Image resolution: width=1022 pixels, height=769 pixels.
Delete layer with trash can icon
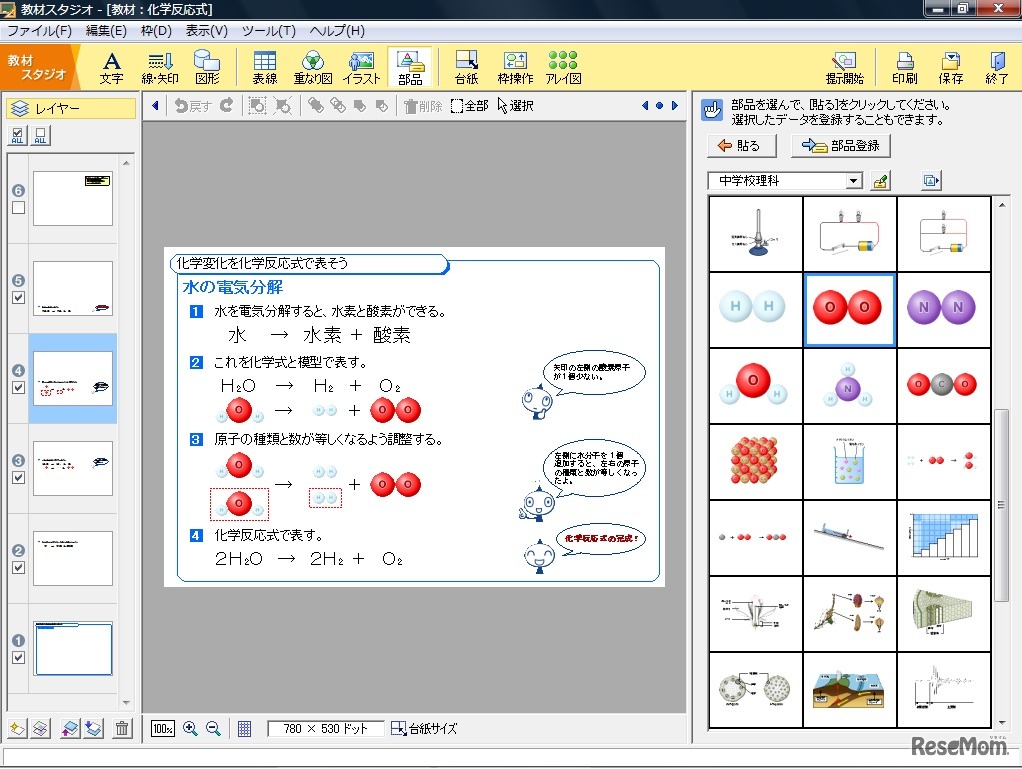(x=122, y=729)
